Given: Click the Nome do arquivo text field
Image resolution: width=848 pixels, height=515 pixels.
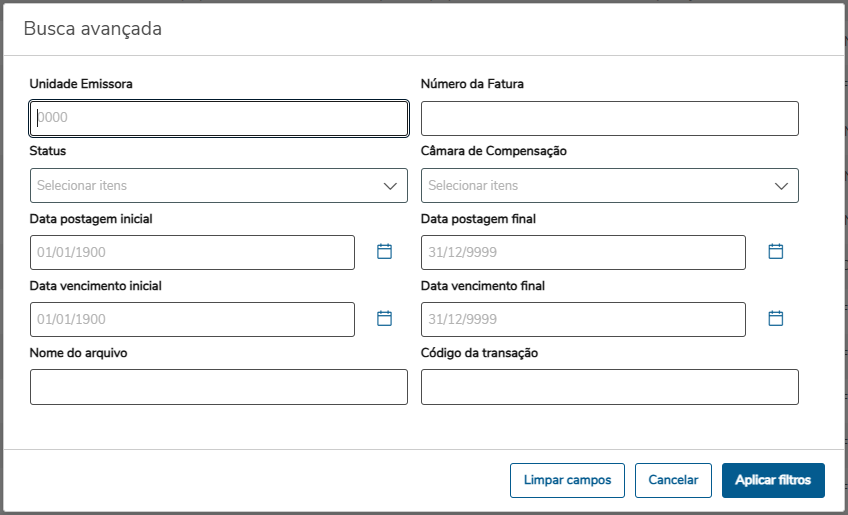Looking at the screenshot, I should click(x=219, y=387).
